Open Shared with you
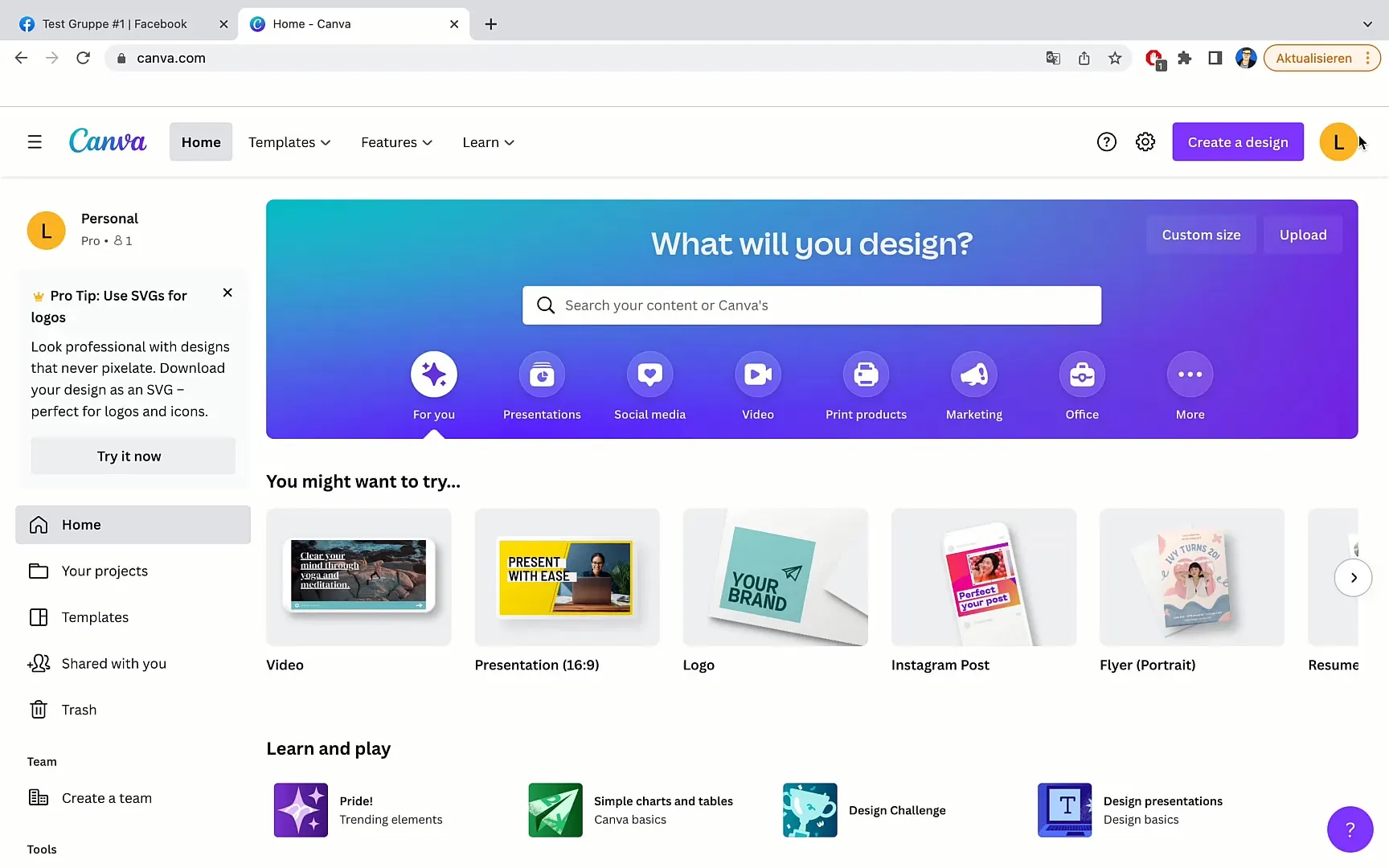The width and height of the screenshot is (1389, 868). [133, 664]
